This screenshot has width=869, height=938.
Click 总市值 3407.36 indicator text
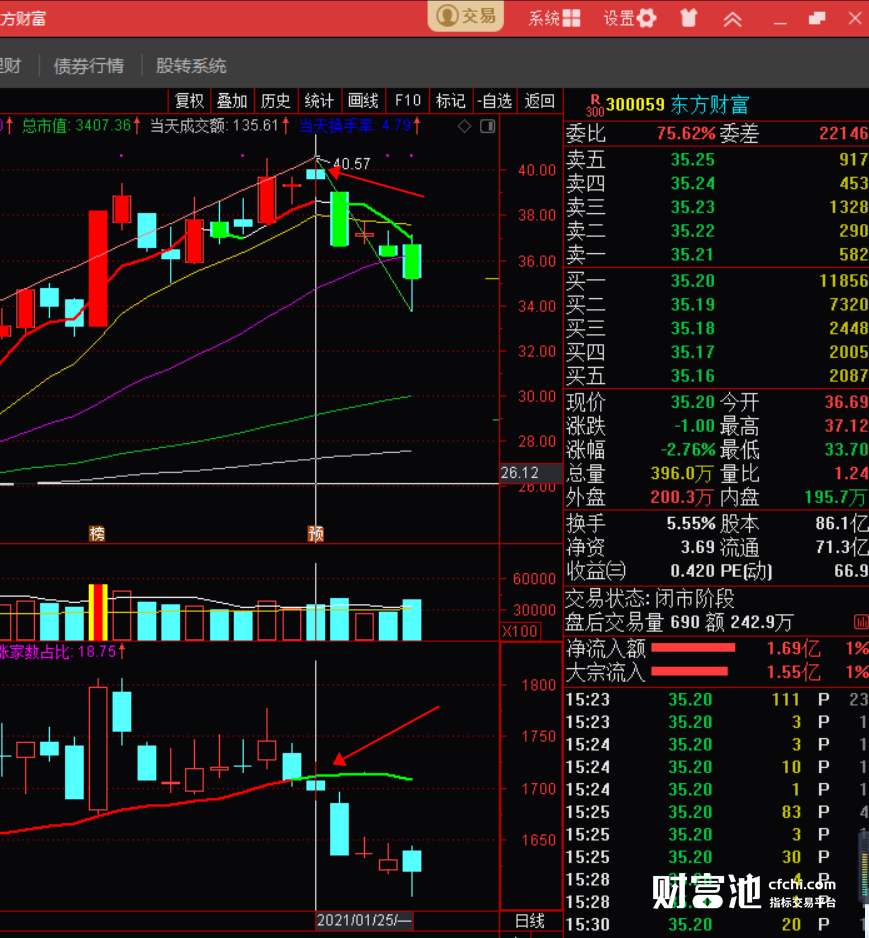point(80,126)
